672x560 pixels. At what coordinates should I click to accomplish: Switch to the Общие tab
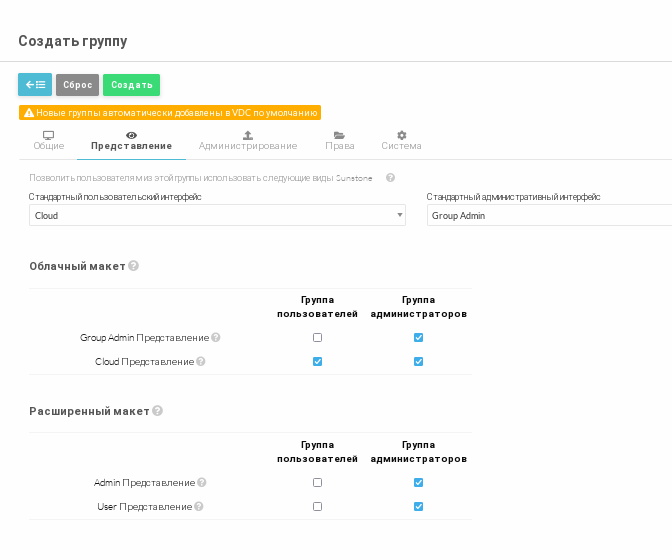[49, 141]
